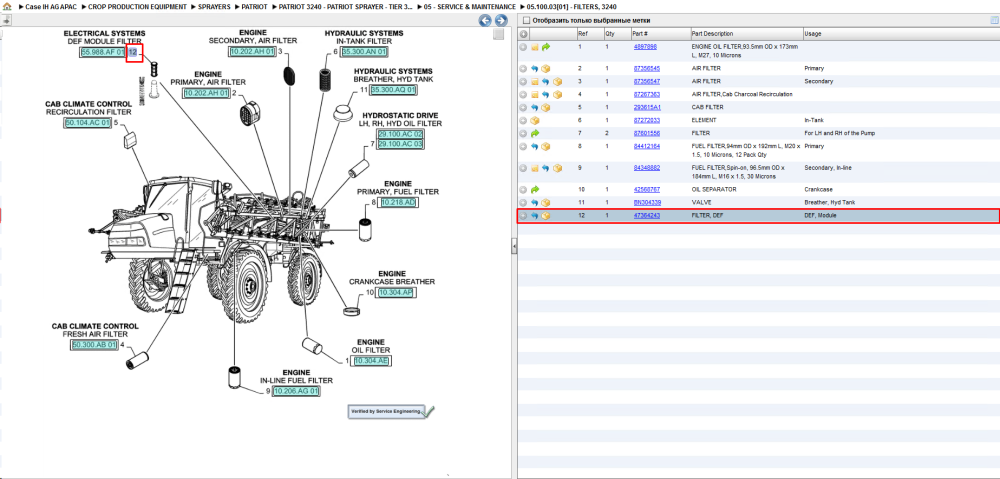Click the blue arrow icon on Ref 4 row
The height and width of the screenshot is (479, 1000).
(545, 94)
